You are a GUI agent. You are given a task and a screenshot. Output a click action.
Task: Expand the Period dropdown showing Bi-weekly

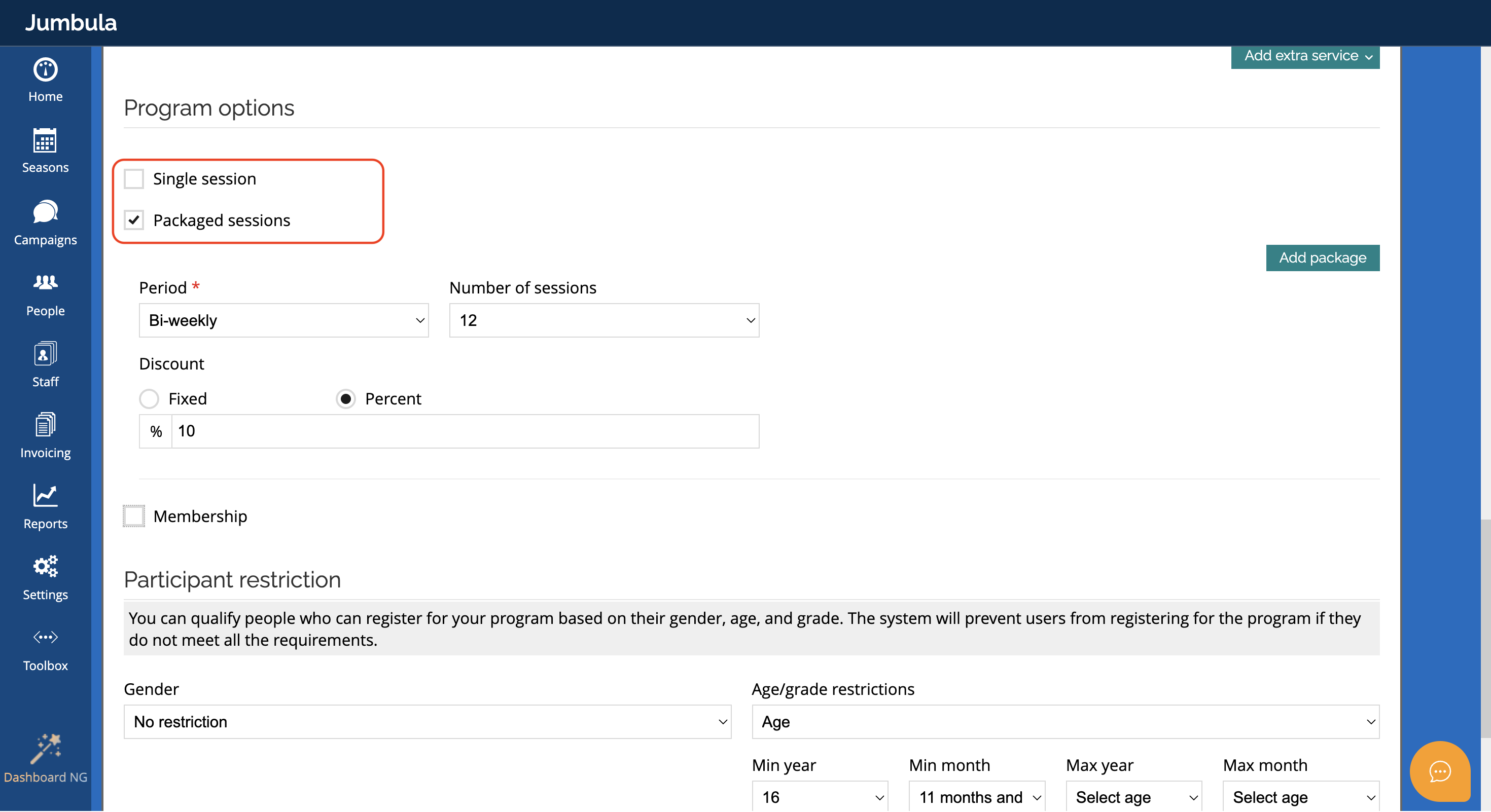tap(283, 320)
